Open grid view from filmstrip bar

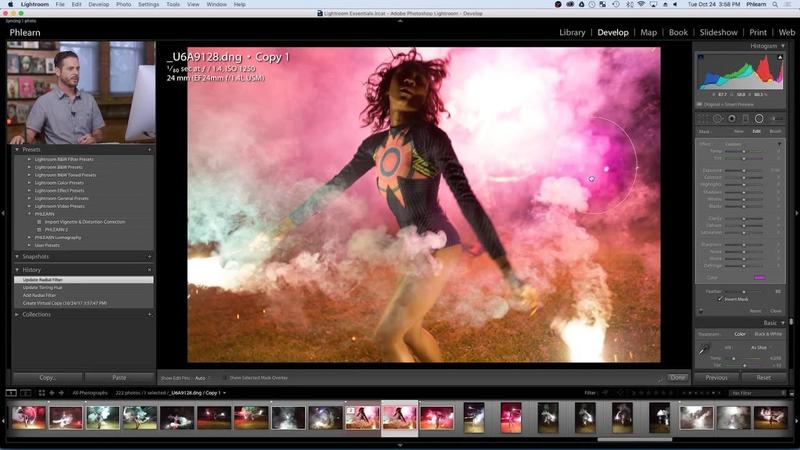[42, 393]
